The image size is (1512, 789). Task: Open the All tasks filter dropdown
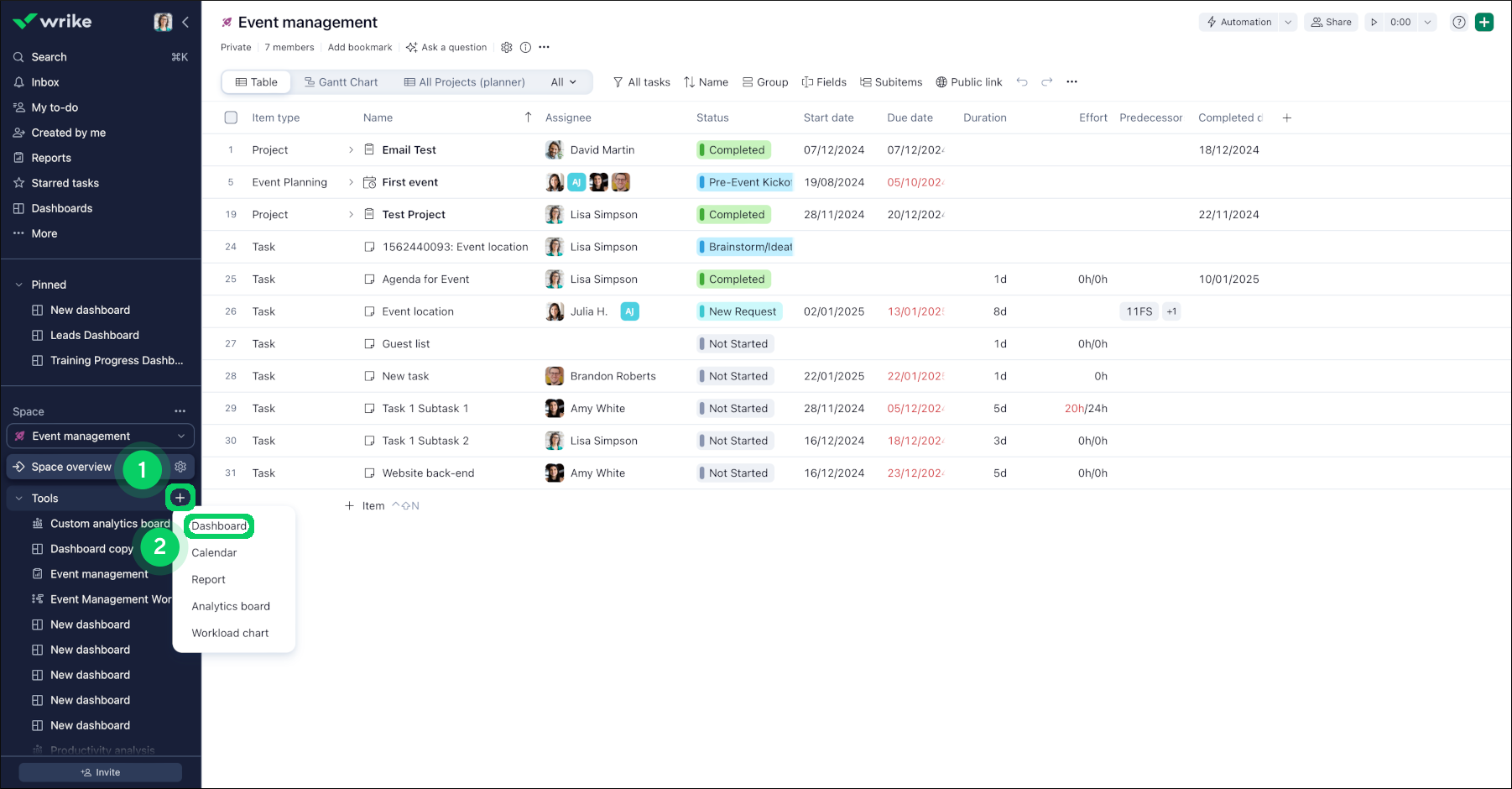641,81
